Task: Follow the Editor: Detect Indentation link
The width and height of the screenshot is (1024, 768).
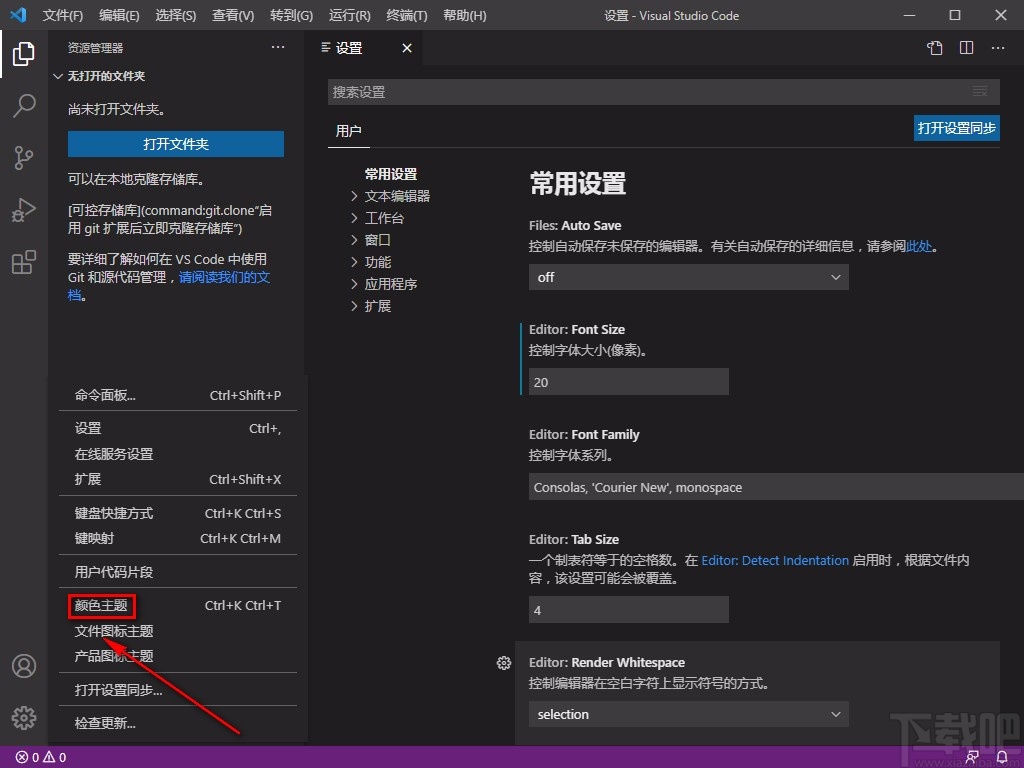Action: [x=775, y=560]
